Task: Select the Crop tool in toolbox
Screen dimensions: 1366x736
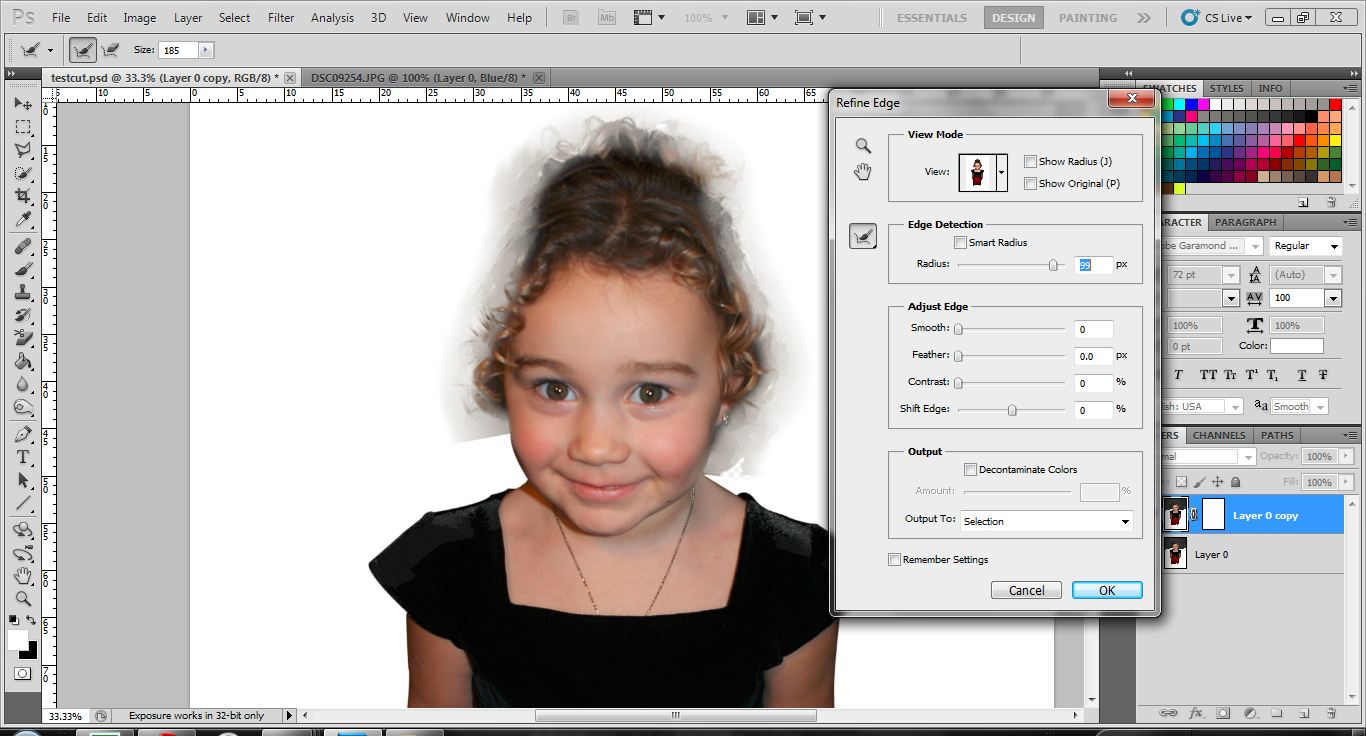Action: [x=23, y=197]
